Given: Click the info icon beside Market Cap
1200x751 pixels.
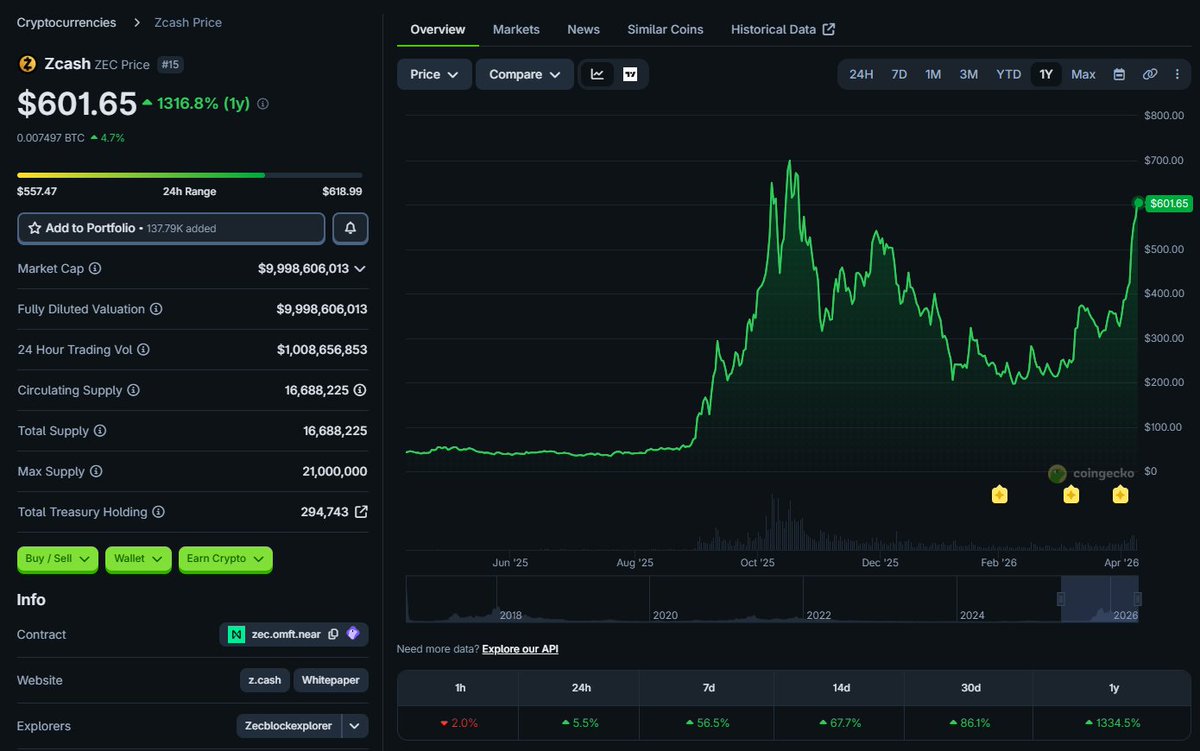Looking at the screenshot, I should click(x=95, y=269).
